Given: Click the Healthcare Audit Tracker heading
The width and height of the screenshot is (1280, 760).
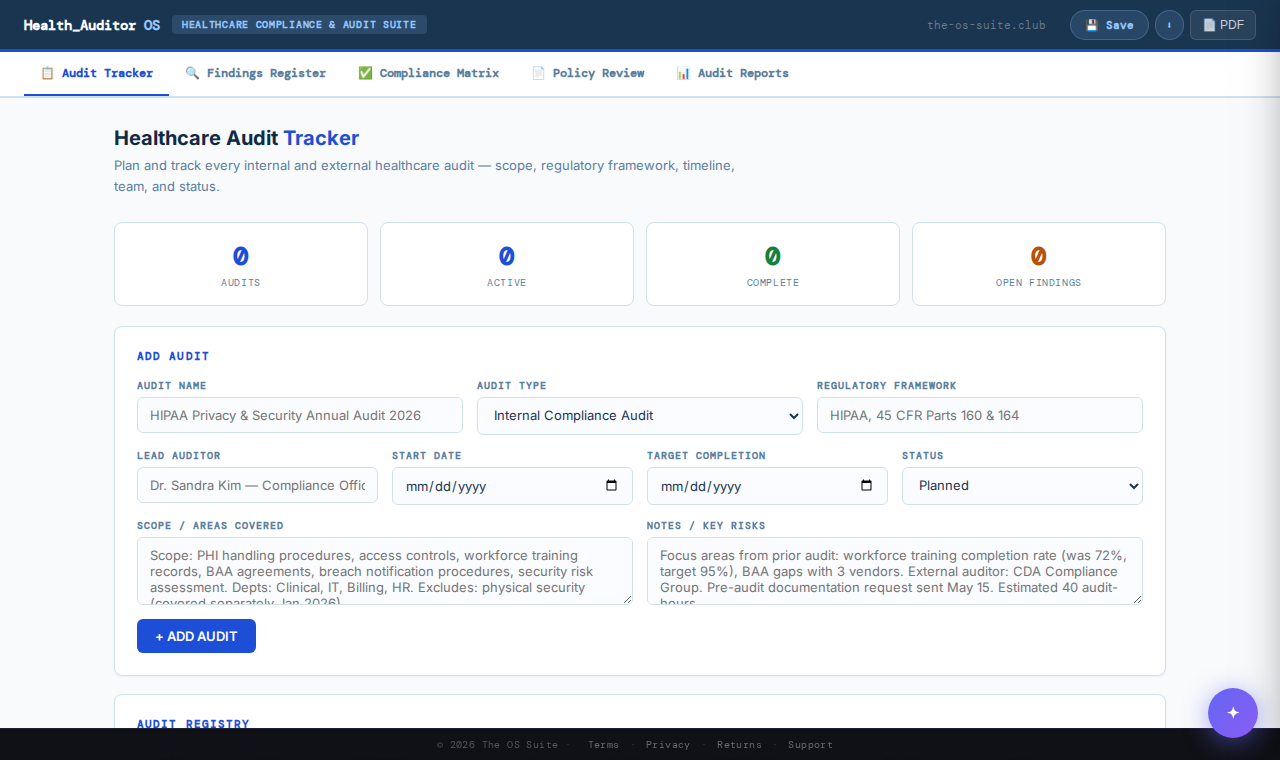Looking at the screenshot, I should 236,138.
